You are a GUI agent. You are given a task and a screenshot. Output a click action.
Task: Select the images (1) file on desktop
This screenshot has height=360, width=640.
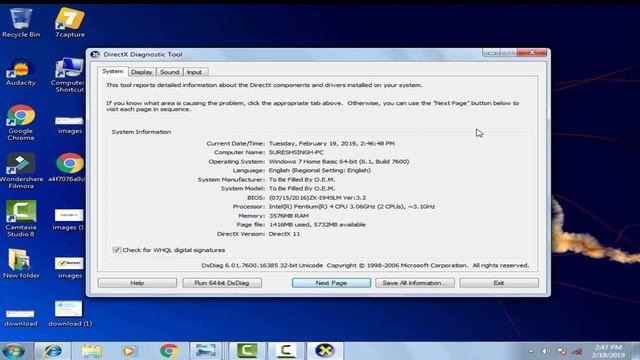[69, 220]
